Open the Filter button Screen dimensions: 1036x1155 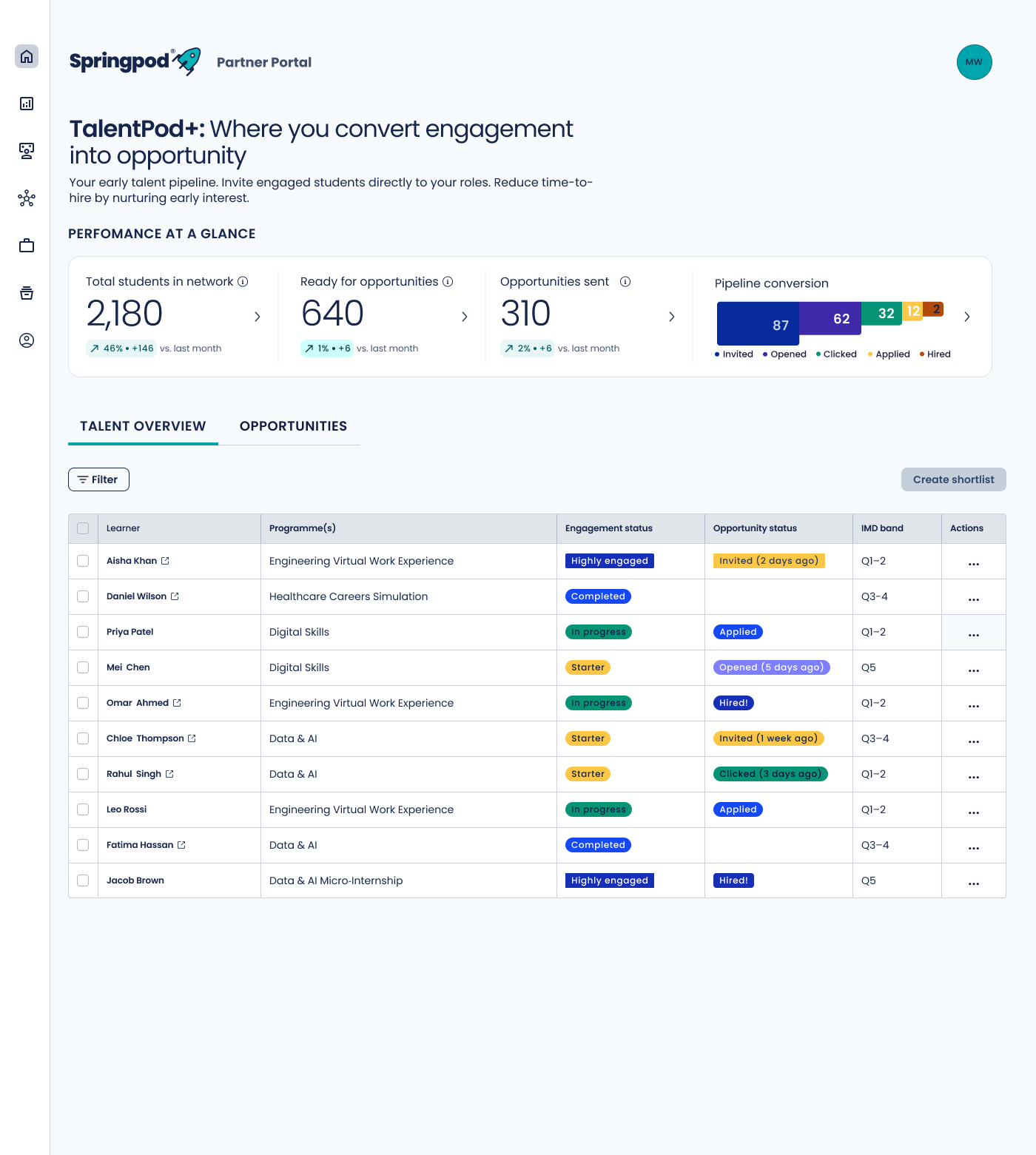coord(98,479)
